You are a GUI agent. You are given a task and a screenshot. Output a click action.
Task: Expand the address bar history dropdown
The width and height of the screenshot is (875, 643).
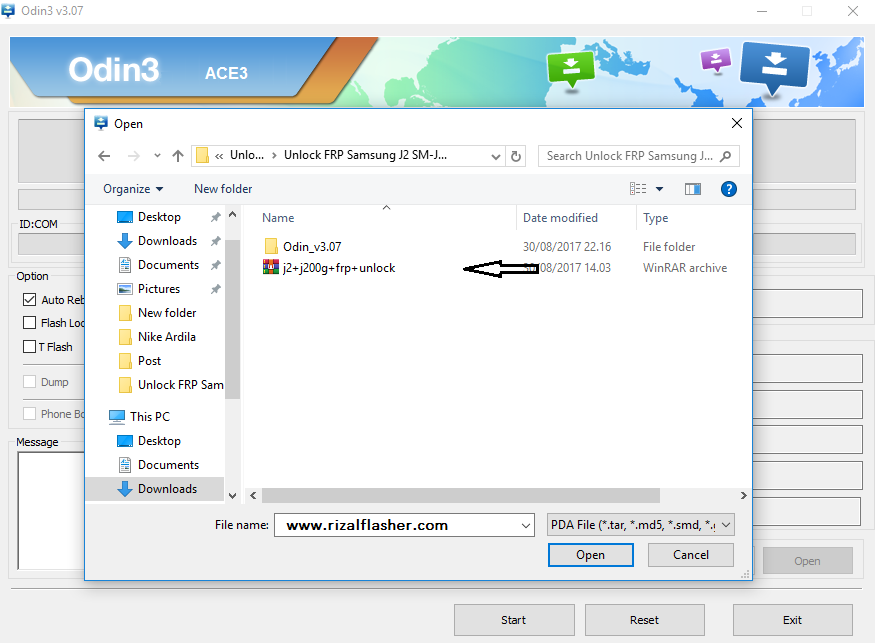tap(496, 156)
